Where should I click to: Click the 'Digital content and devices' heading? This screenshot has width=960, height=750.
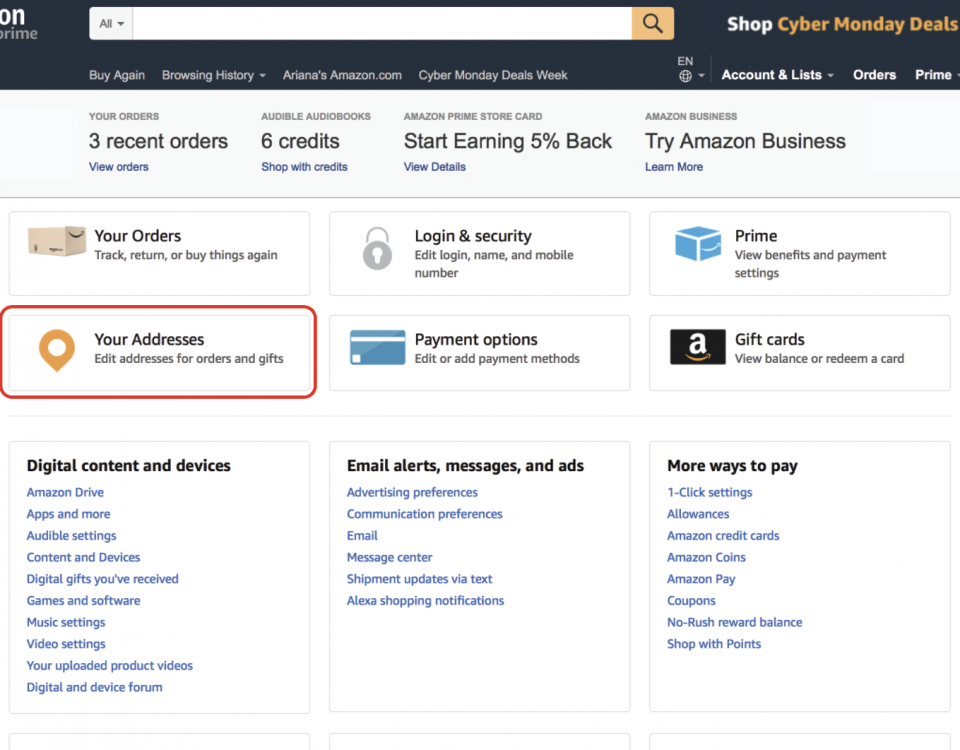click(x=129, y=465)
